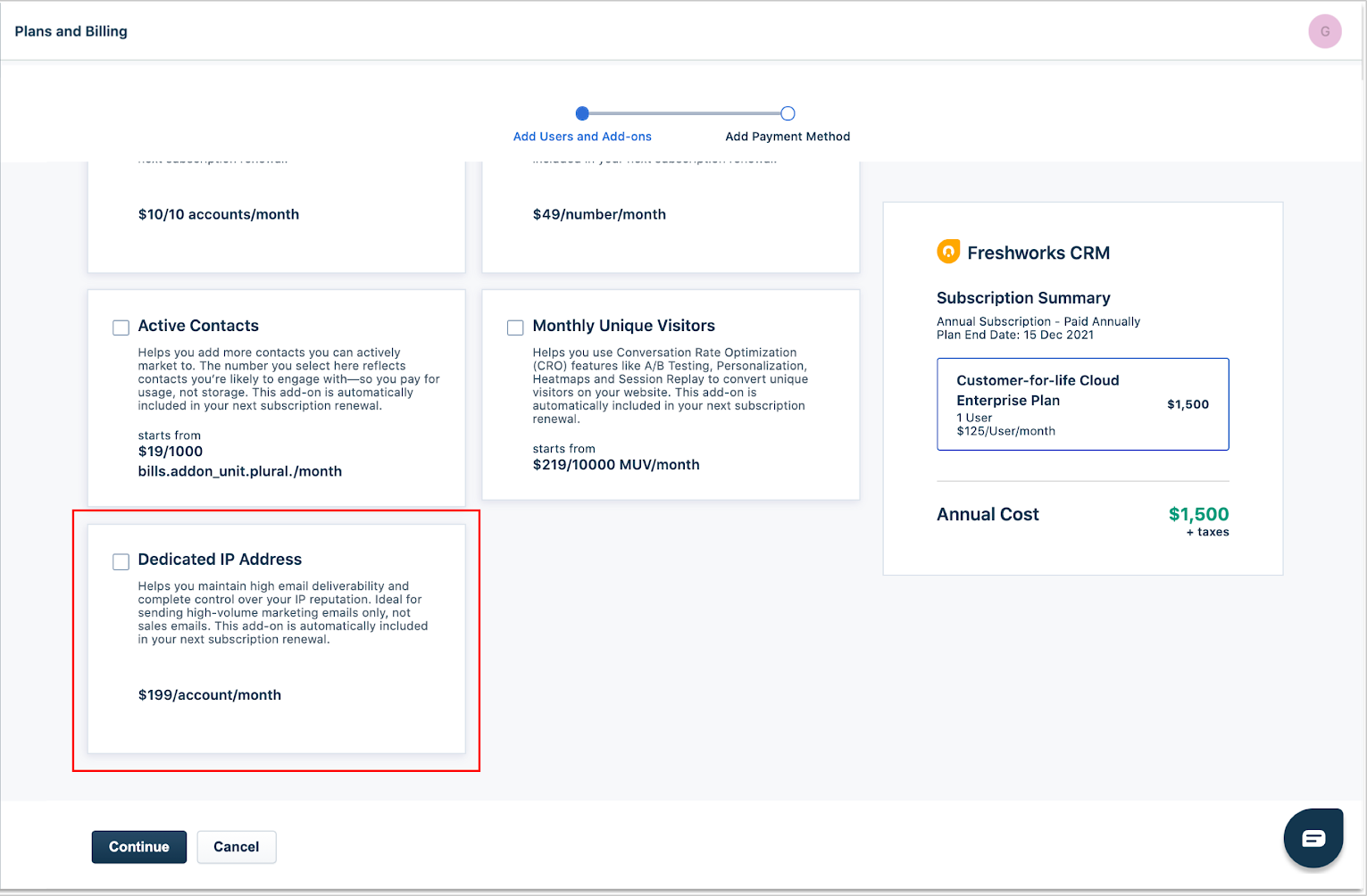Select the Customer-for-life Cloud Enterprise Plan card
Viewport: 1367px width, 896px height.
coord(1083,404)
